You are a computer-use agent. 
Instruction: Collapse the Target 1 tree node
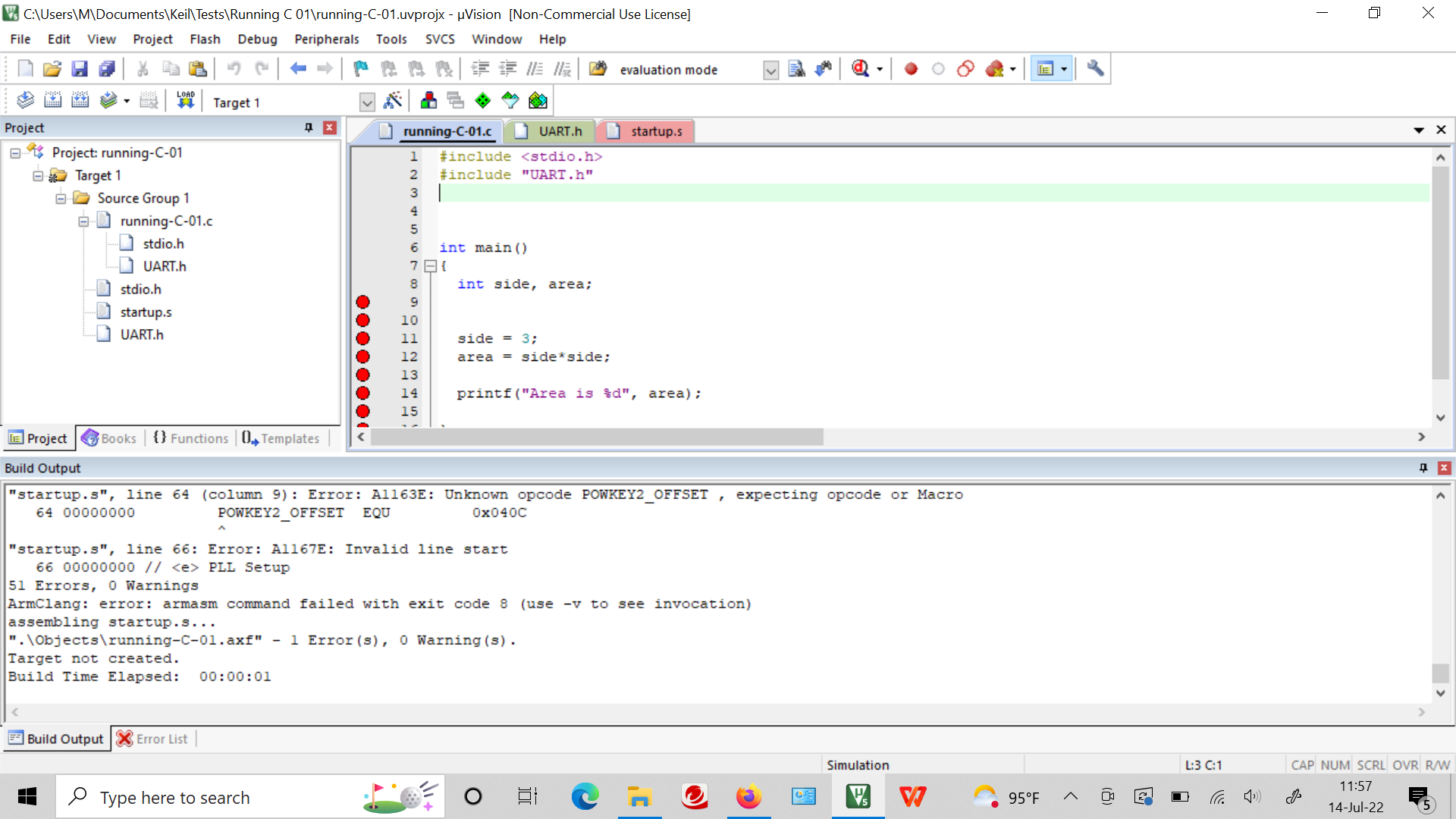pyautogui.click(x=38, y=176)
